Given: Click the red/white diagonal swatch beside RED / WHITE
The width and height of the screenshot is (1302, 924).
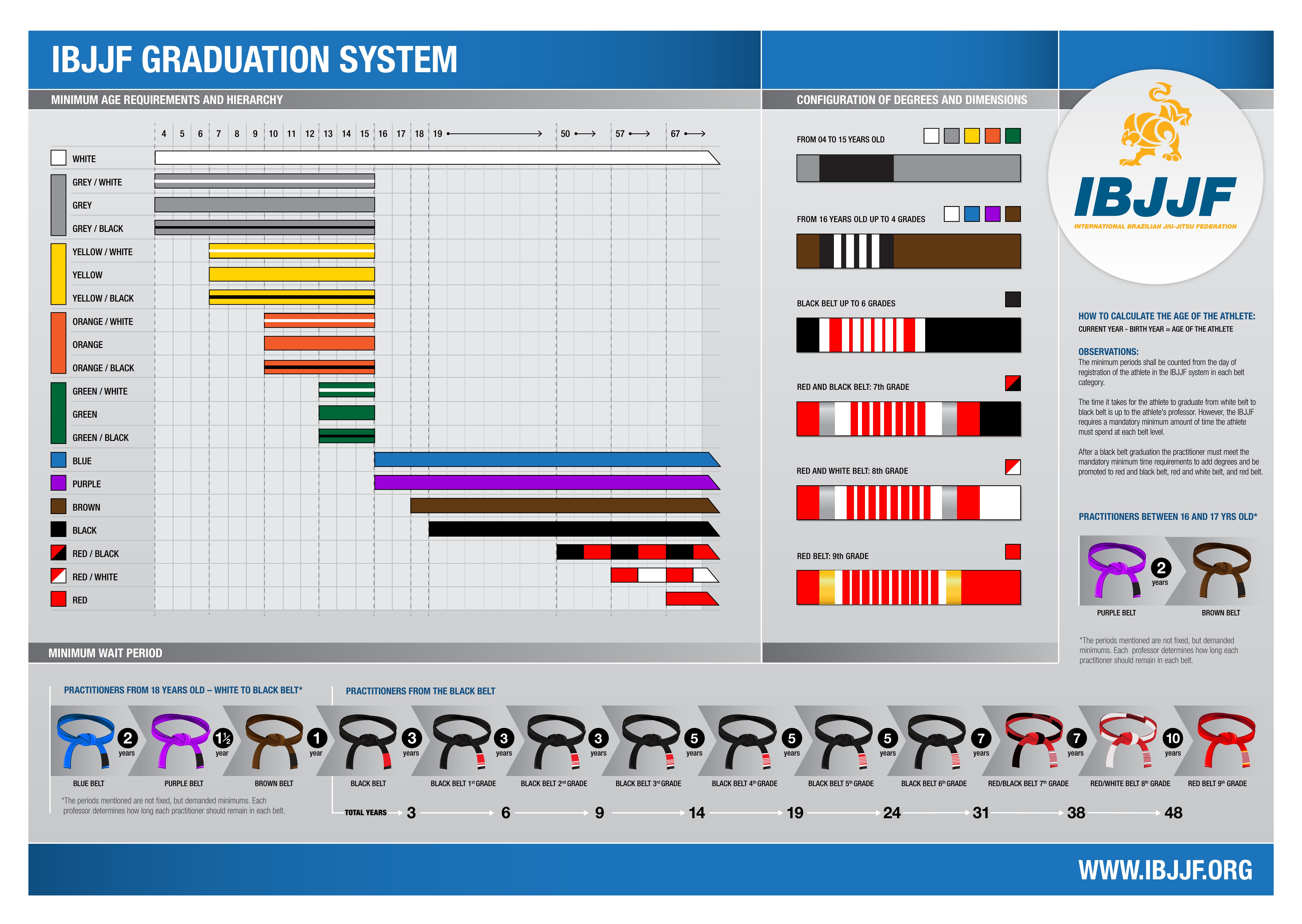Looking at the screenshot, I should (59, 576).
